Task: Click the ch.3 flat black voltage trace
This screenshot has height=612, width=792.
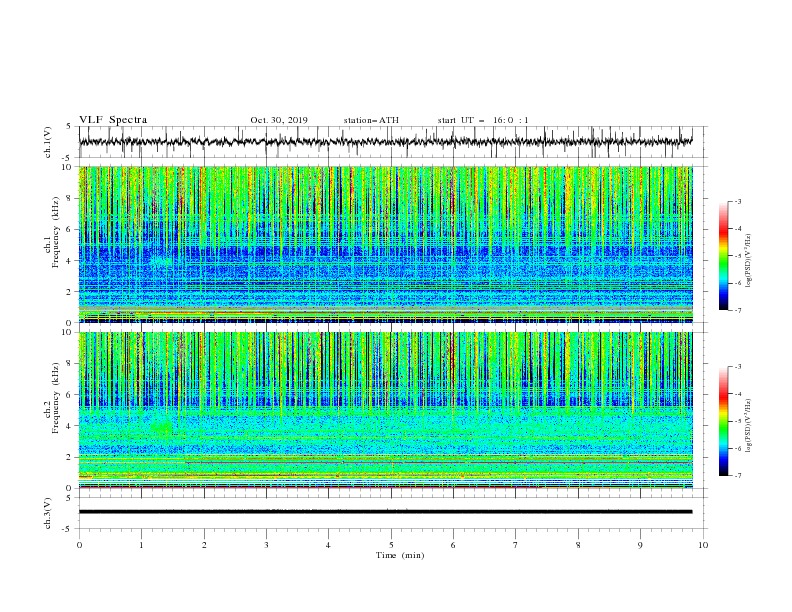Action: pyautogui.click(x=385, y=512)
